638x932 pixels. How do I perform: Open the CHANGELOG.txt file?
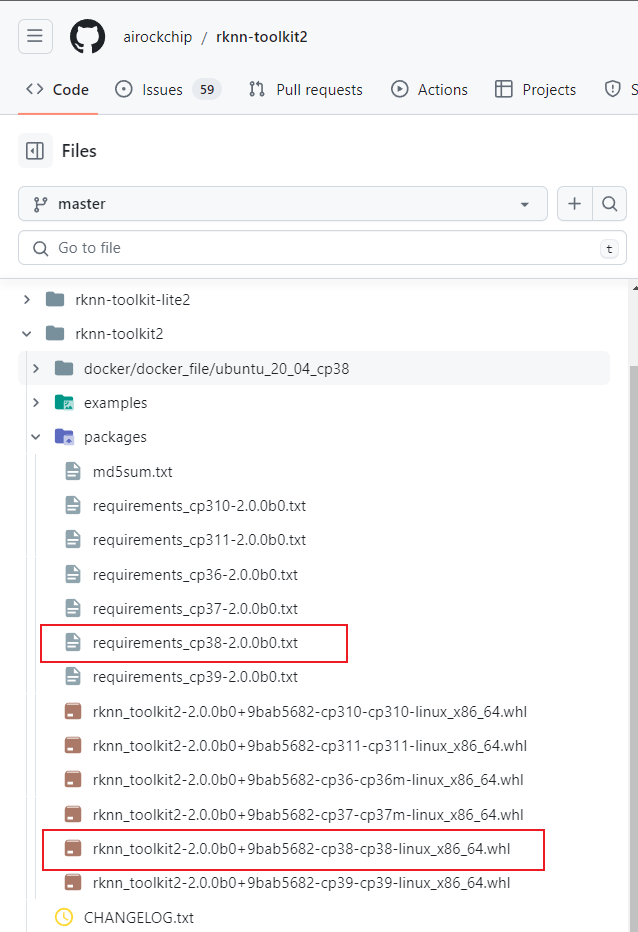pyautogui.click(x=139, y=917)
